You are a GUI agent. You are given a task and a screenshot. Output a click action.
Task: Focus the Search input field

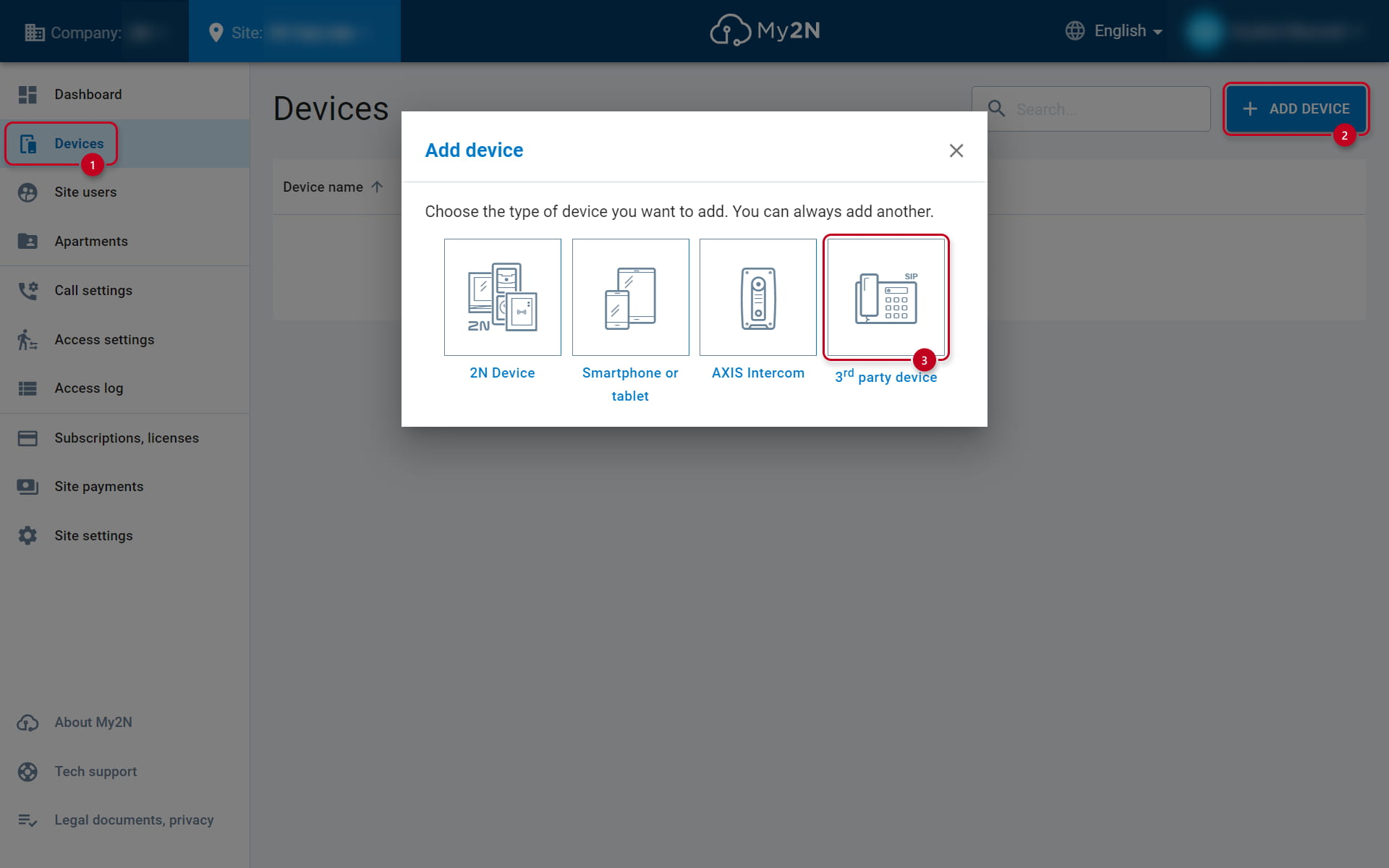(x=1091, y=109)
